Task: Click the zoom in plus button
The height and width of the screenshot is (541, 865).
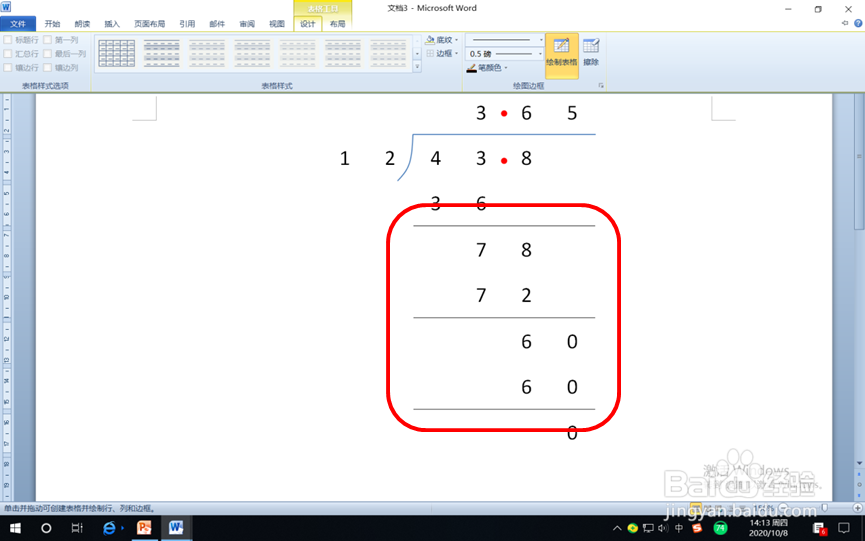Action: [857, 507]
